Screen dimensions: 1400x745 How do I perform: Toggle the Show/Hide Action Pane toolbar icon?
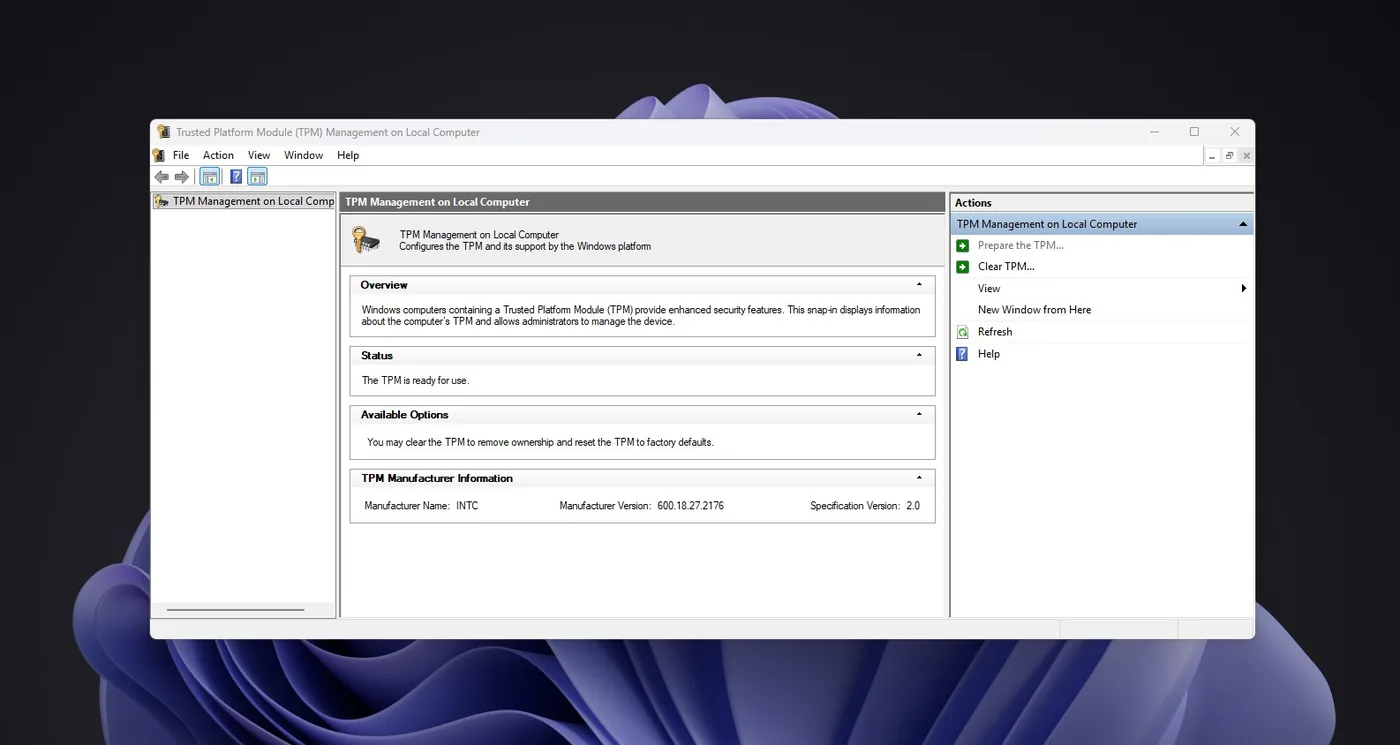(x=257, y=177)
